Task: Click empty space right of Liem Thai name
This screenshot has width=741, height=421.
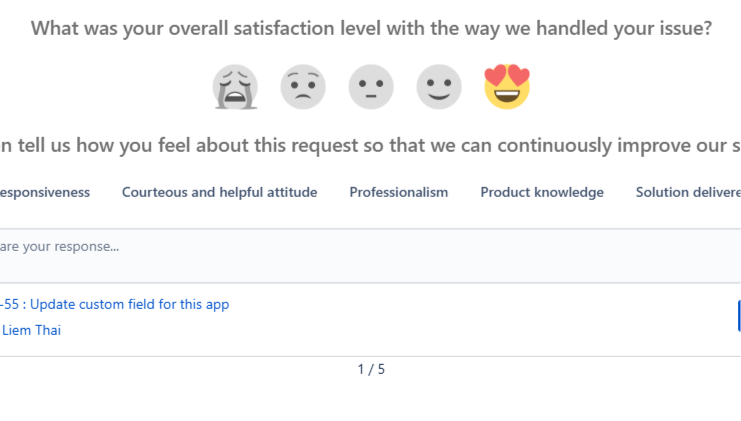Action: pyautogui.click(x=300, y=330)
